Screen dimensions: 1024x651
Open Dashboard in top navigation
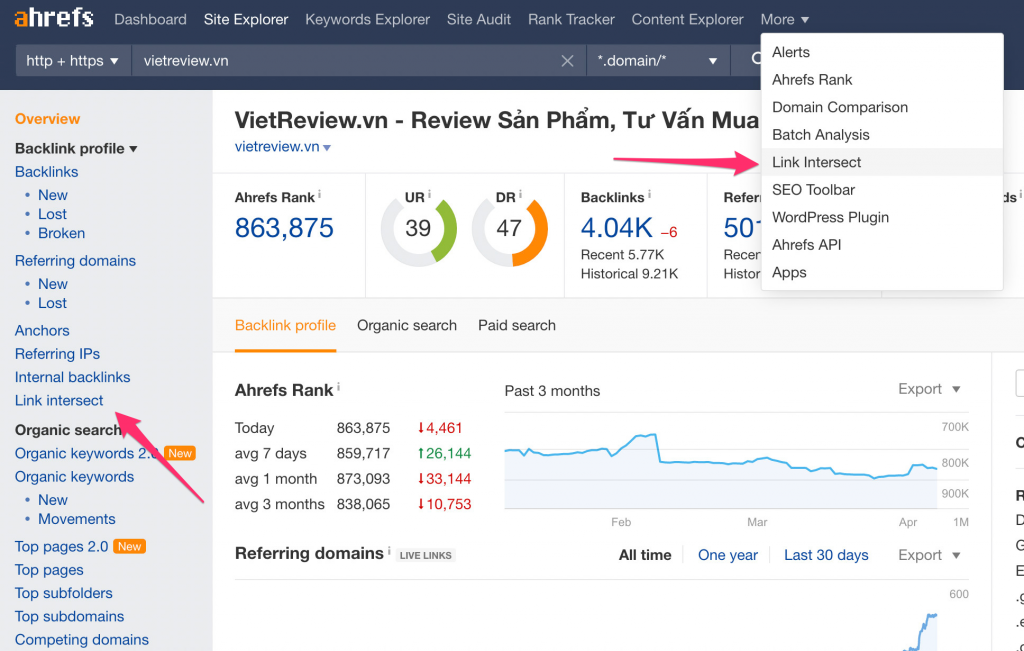point(150,20)
